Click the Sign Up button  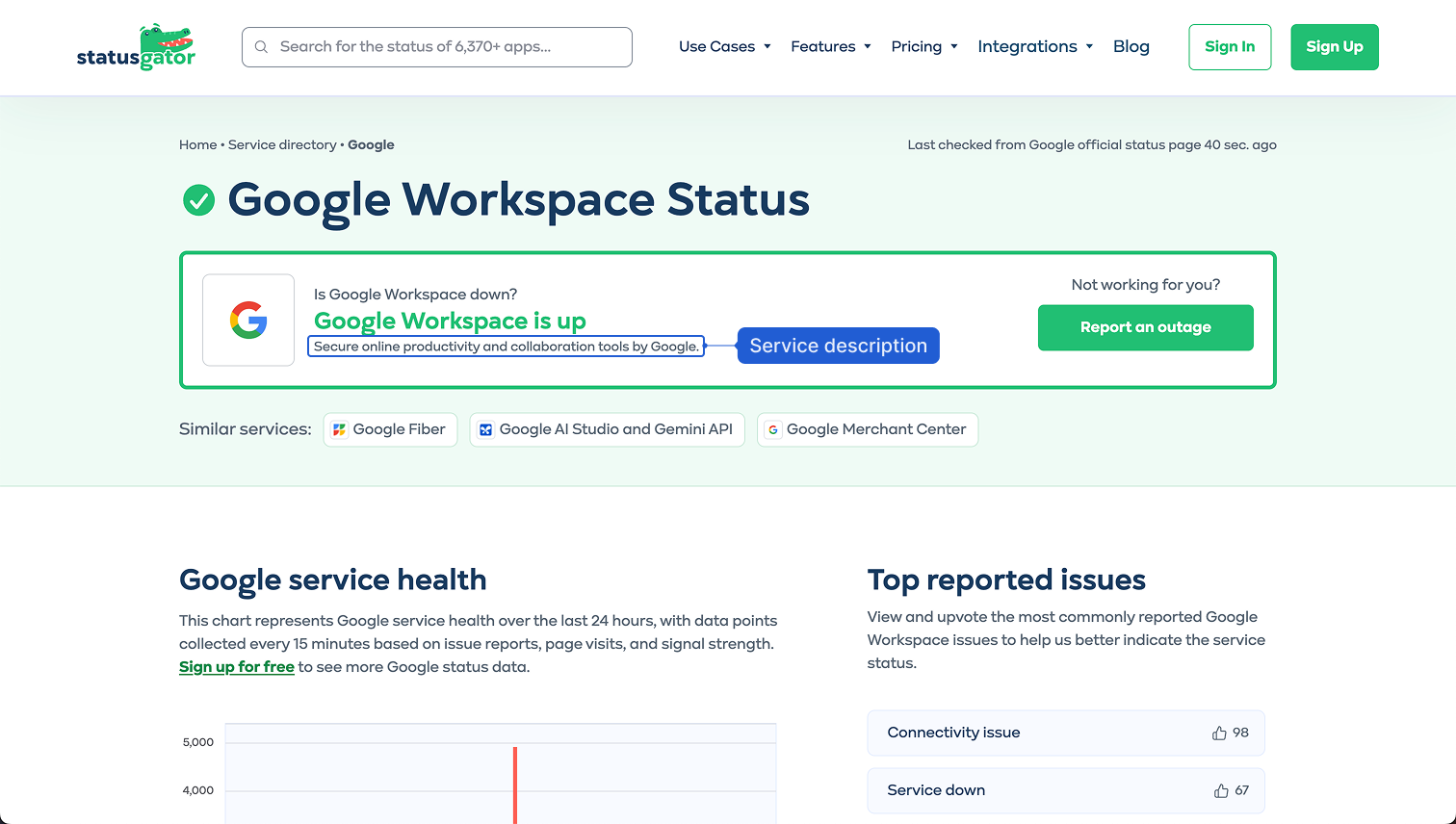tap(1335, 47)
